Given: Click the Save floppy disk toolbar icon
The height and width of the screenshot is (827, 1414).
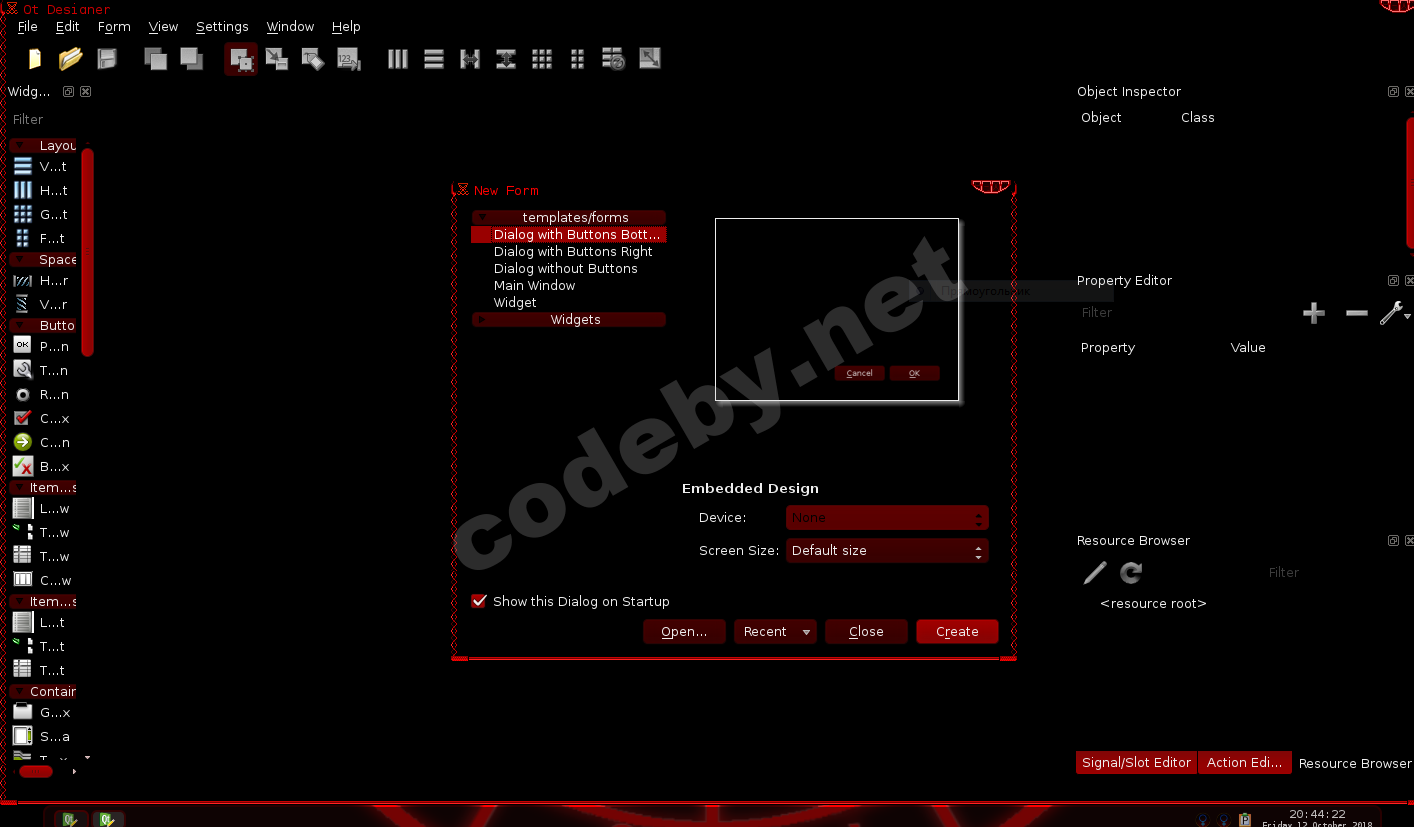Looking at the screenshot, I should [106, 59].
